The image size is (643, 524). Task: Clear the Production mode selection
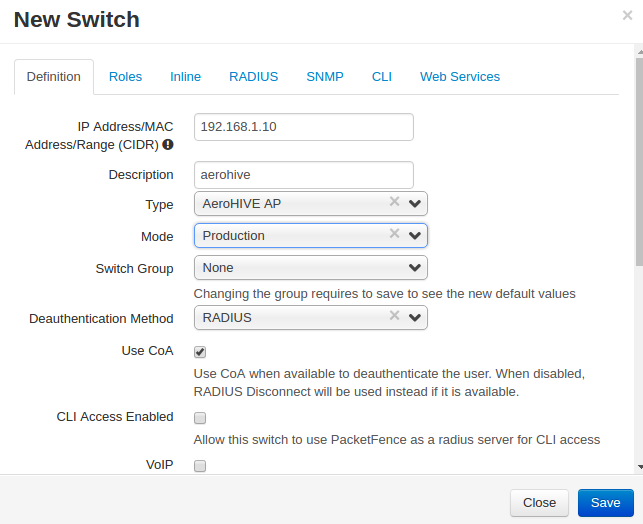394,233
